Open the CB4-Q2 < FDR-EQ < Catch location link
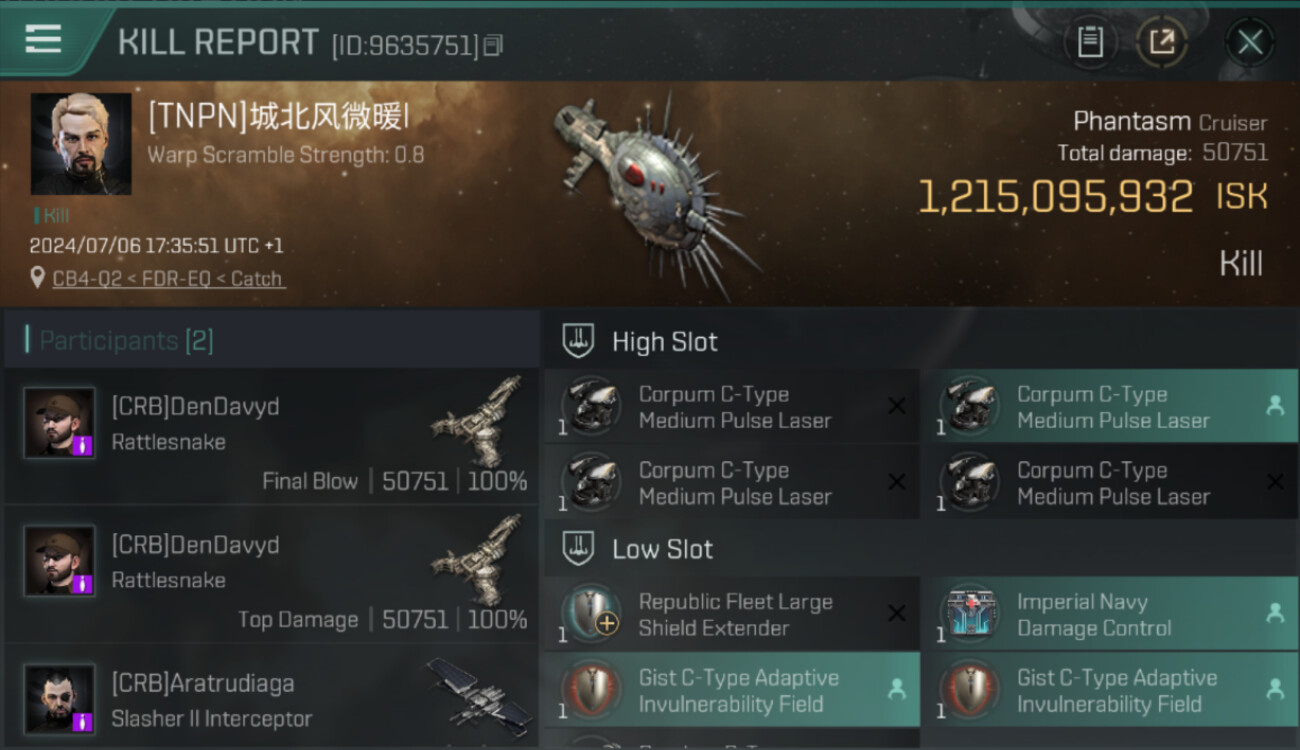1300x750 pixels. 168,279
